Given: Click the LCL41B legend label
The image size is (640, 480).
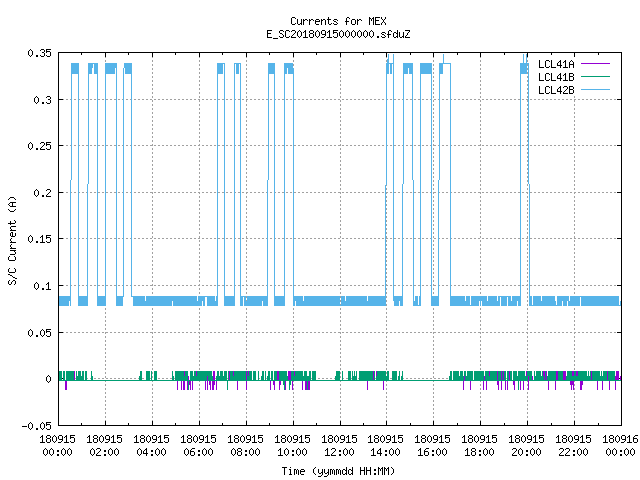Looking at the screenshot, I should (556, 77).
